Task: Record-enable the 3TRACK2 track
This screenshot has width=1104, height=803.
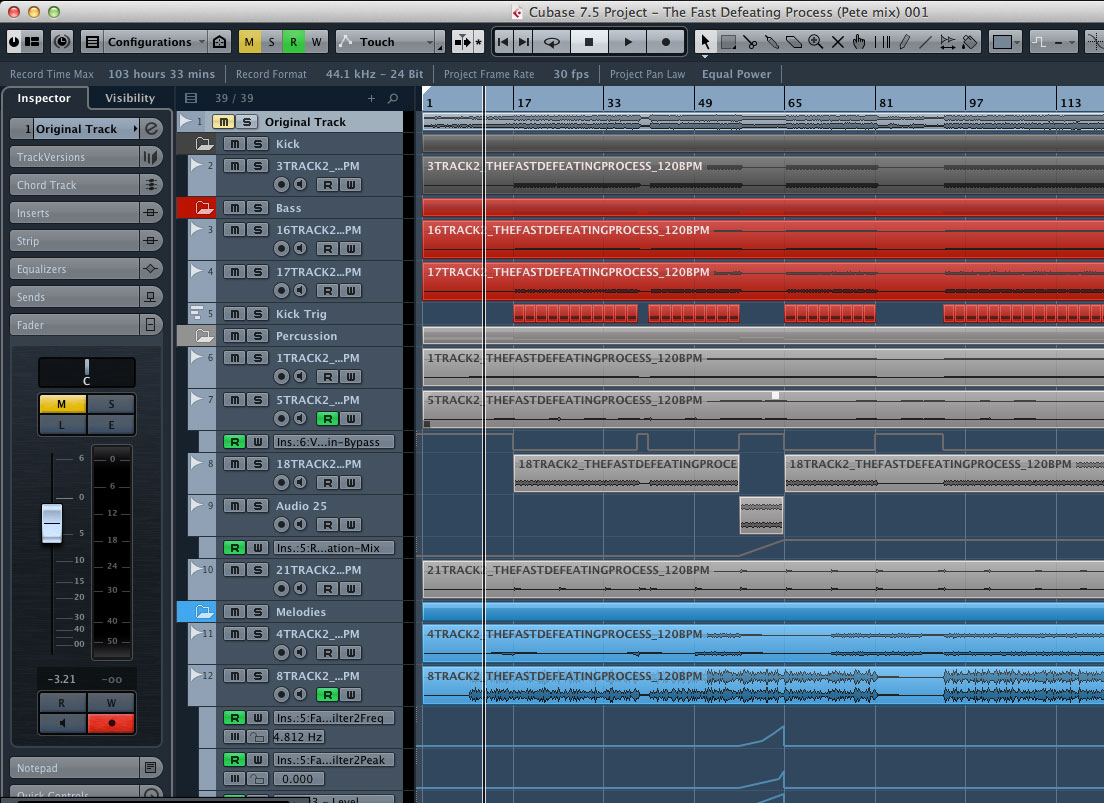Action: click(x=281, y=185)
